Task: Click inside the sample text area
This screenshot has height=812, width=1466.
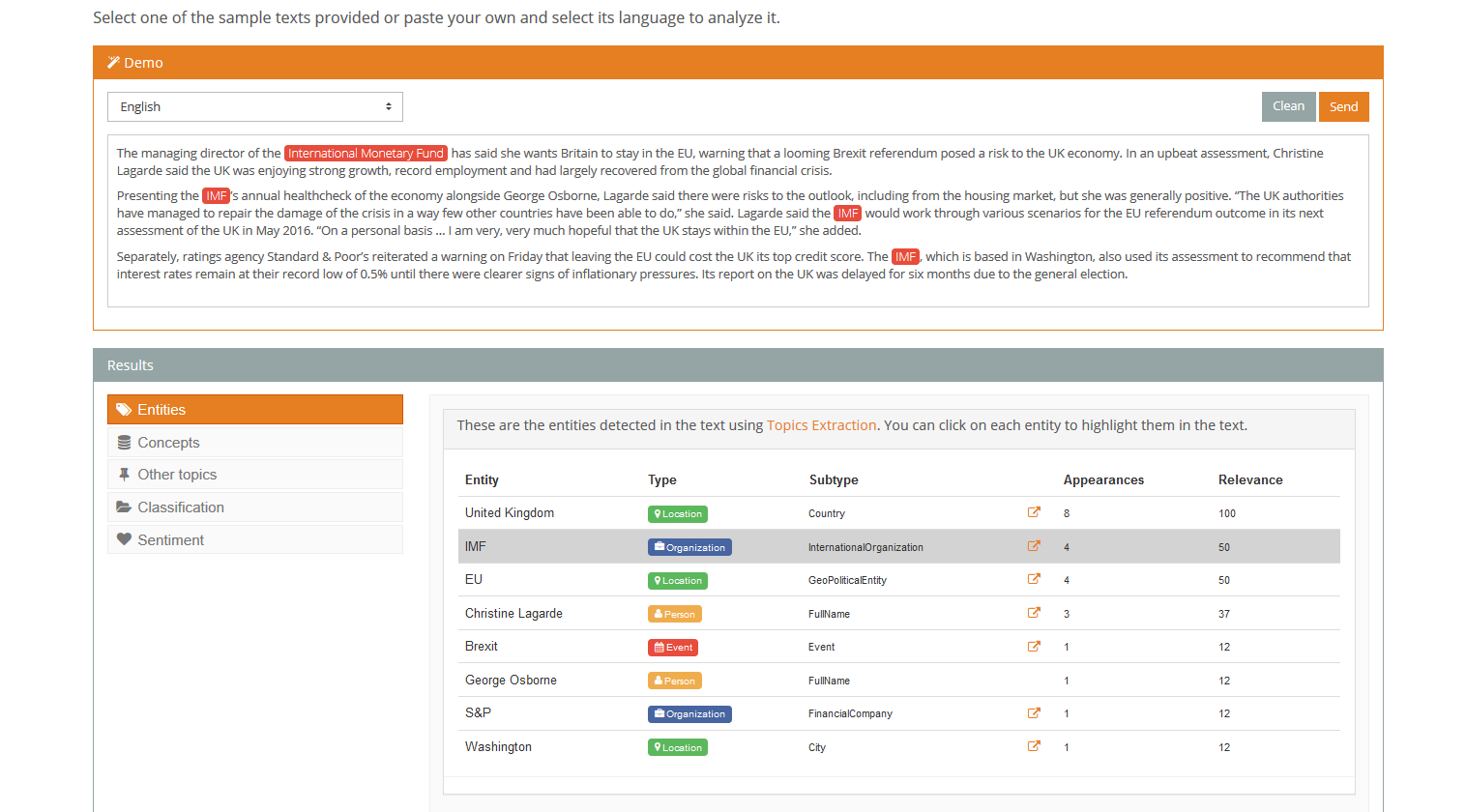Action: (738, 221)
